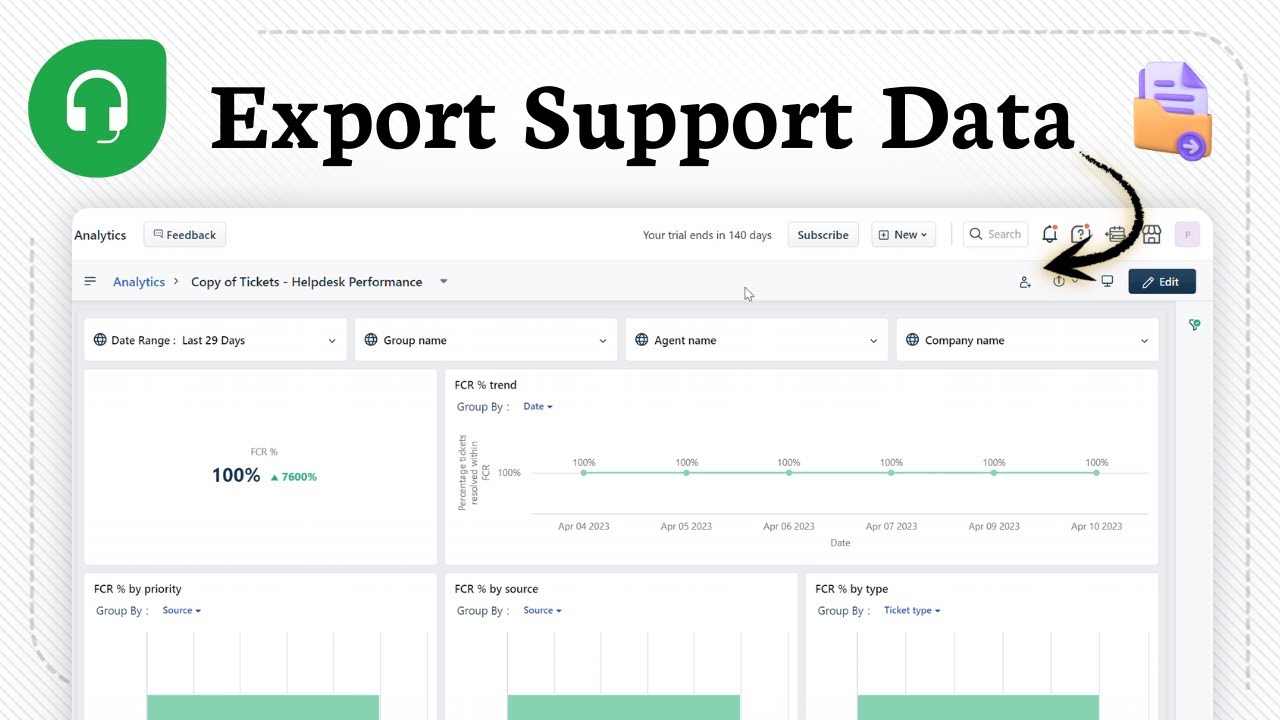Screen dimensions: 1280x720
Task: Change Group By Source in FCR % by source
Action: 542,611
